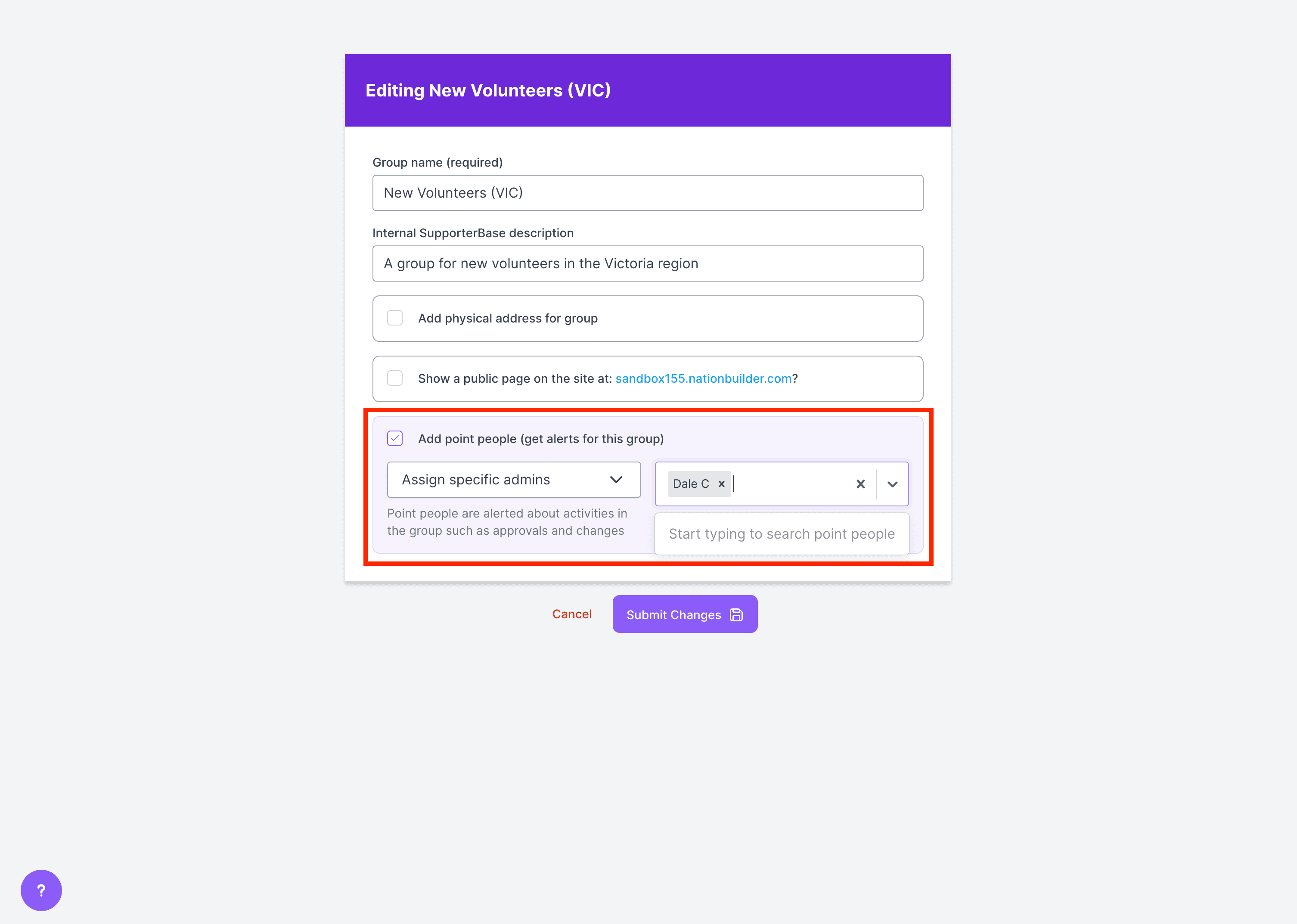Visit sandbox155.nationbuilder.com

[x=703, y=378]
